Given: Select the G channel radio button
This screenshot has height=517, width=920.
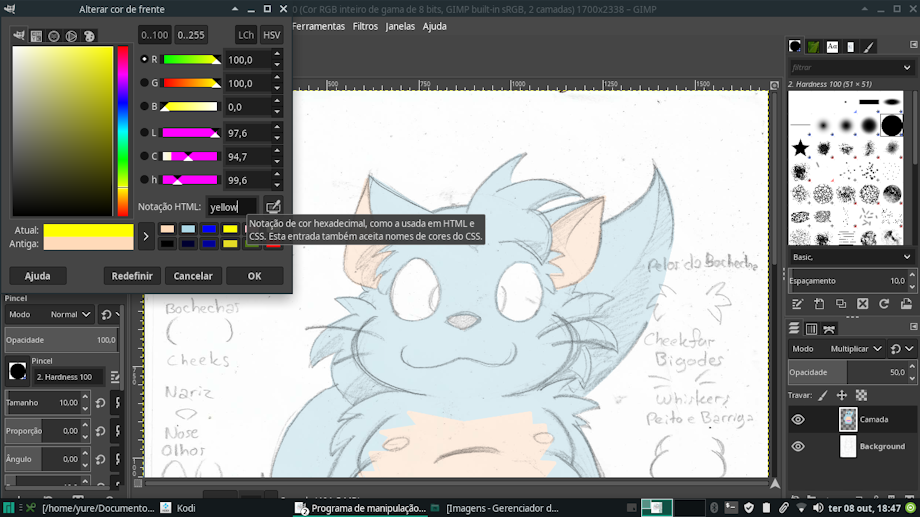Looking at the screenshot, I should click(144, 83).
